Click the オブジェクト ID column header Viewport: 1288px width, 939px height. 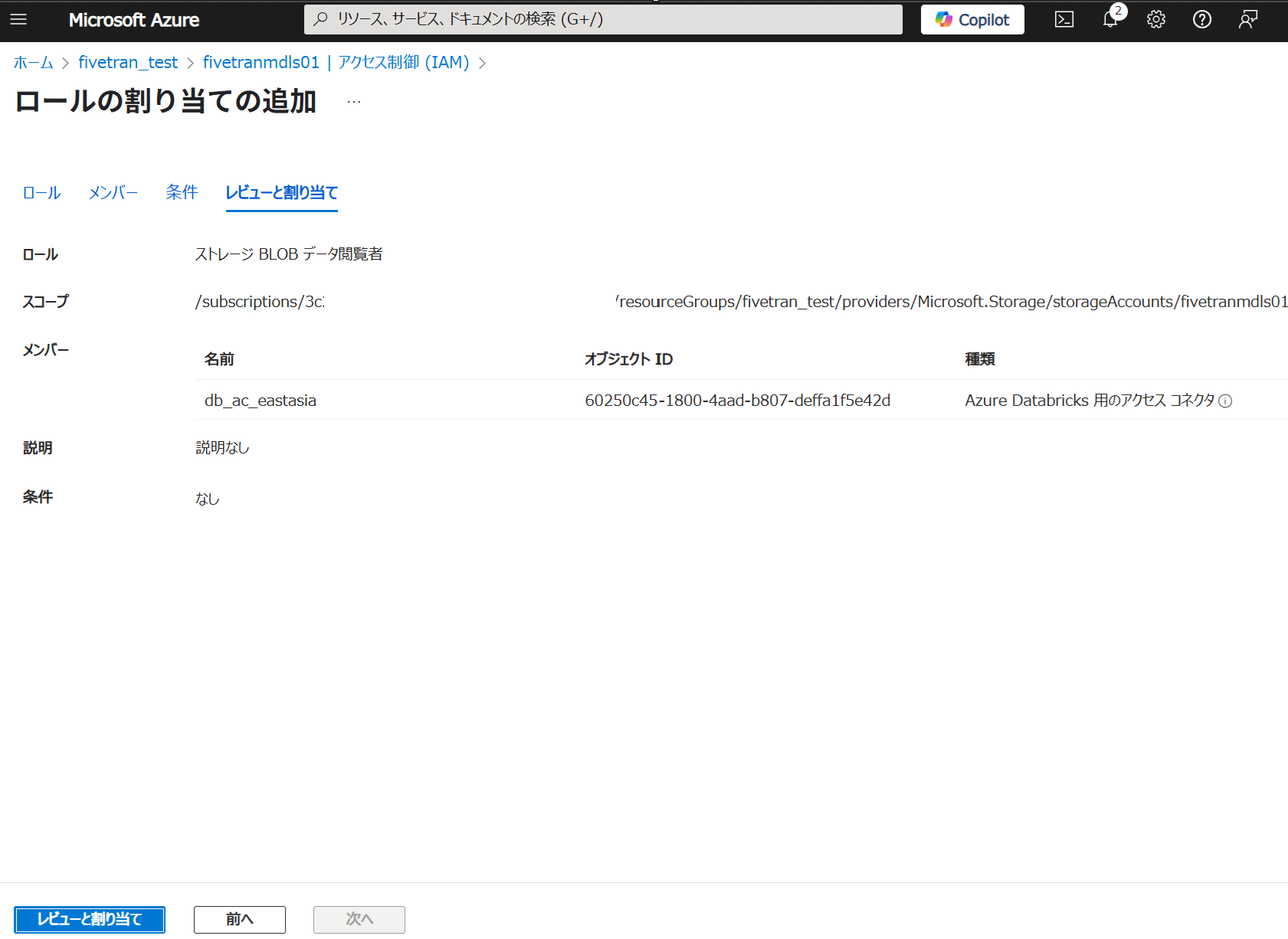tap(628, 359)
